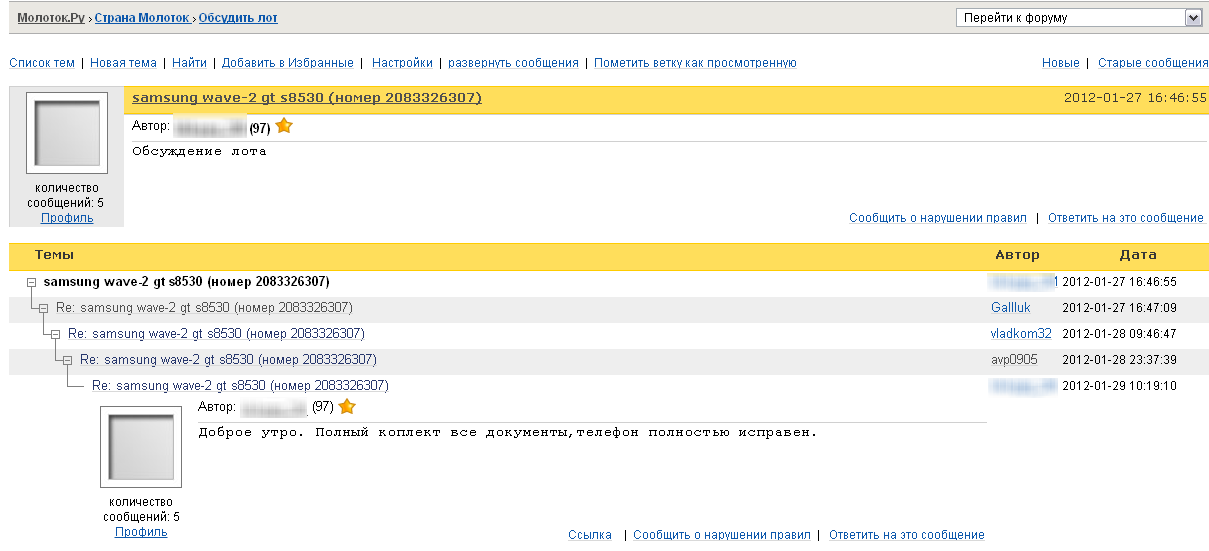The height and width of the screenshot is (551, 1209).
Task: Click the avatar image in the reply message
Action: click(x=141, y=447)
